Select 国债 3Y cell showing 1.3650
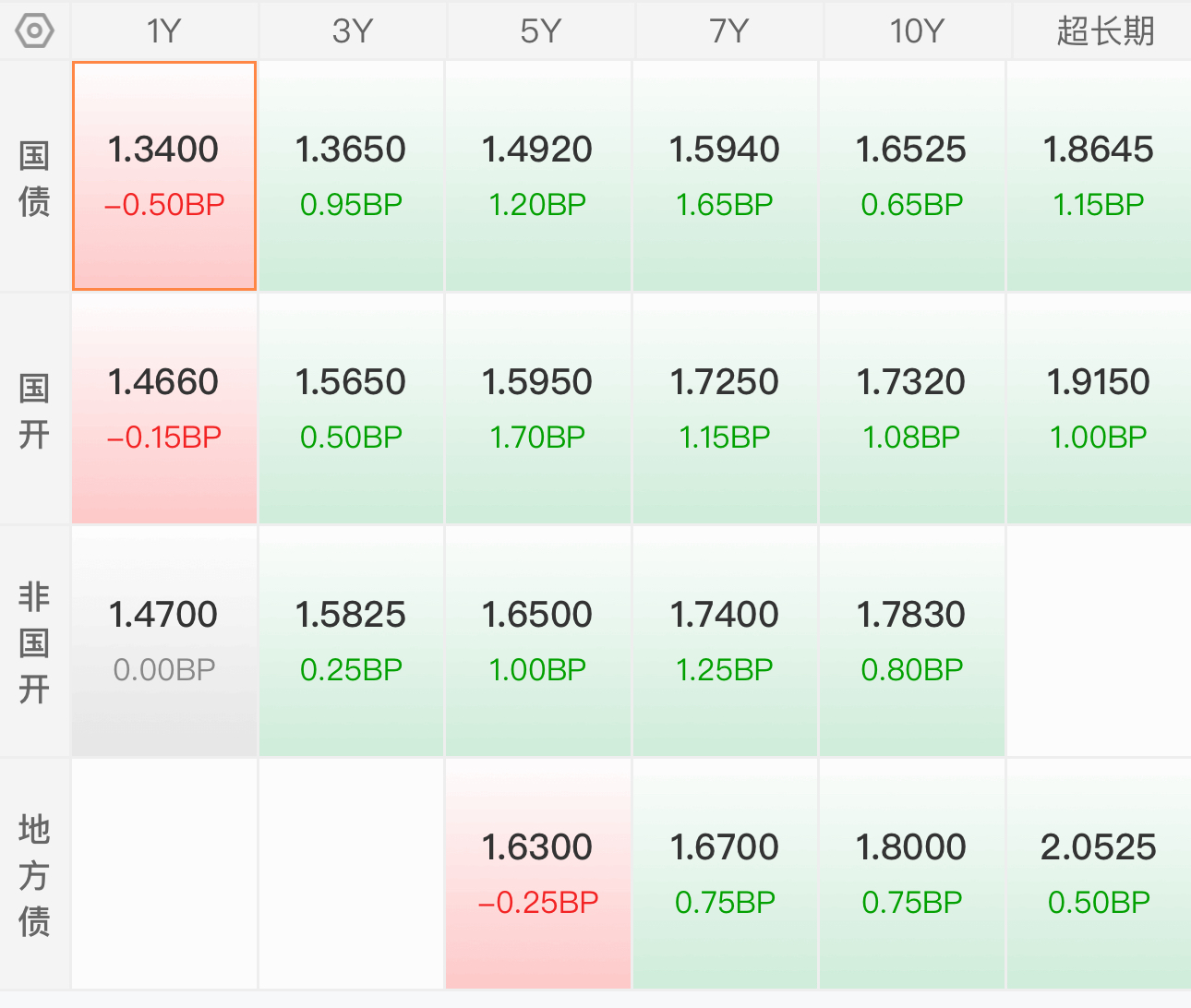The width and height of the screenshot is (1191, 1008). point(351,176)
